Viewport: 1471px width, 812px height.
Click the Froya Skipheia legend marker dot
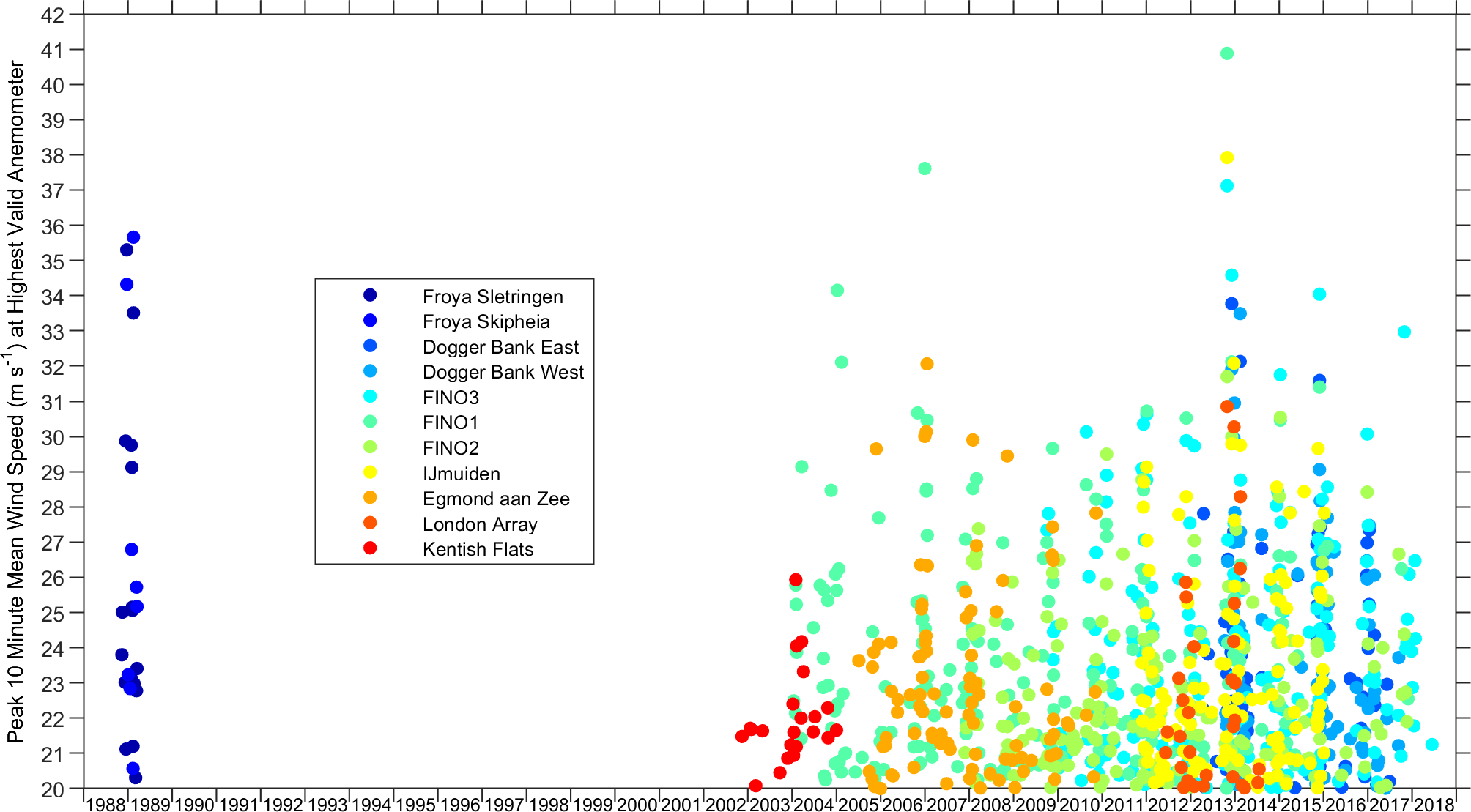coord(370,320)
